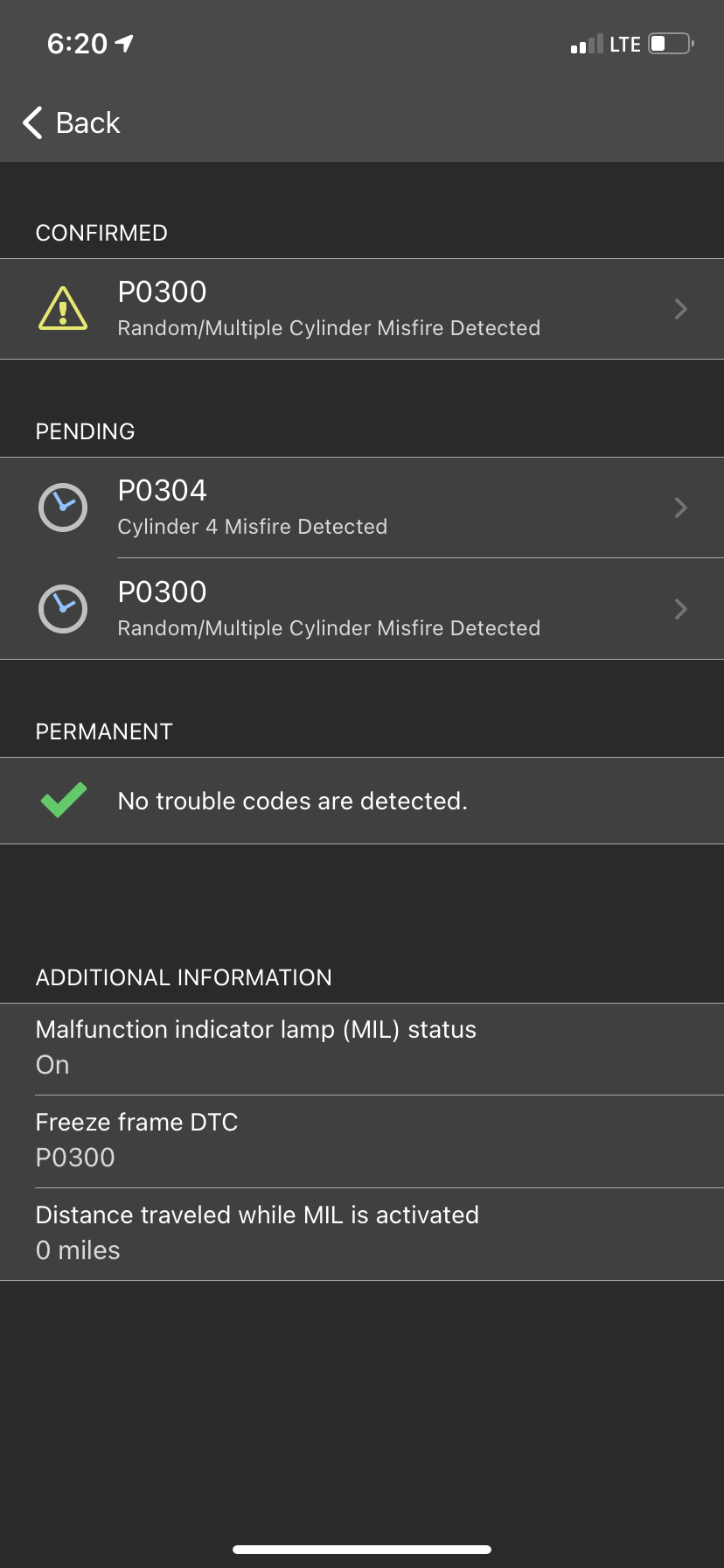The width and height of the screenshot is (724, 1568).
Task: Tap the home indicator bar
Action: point(362,1549)
